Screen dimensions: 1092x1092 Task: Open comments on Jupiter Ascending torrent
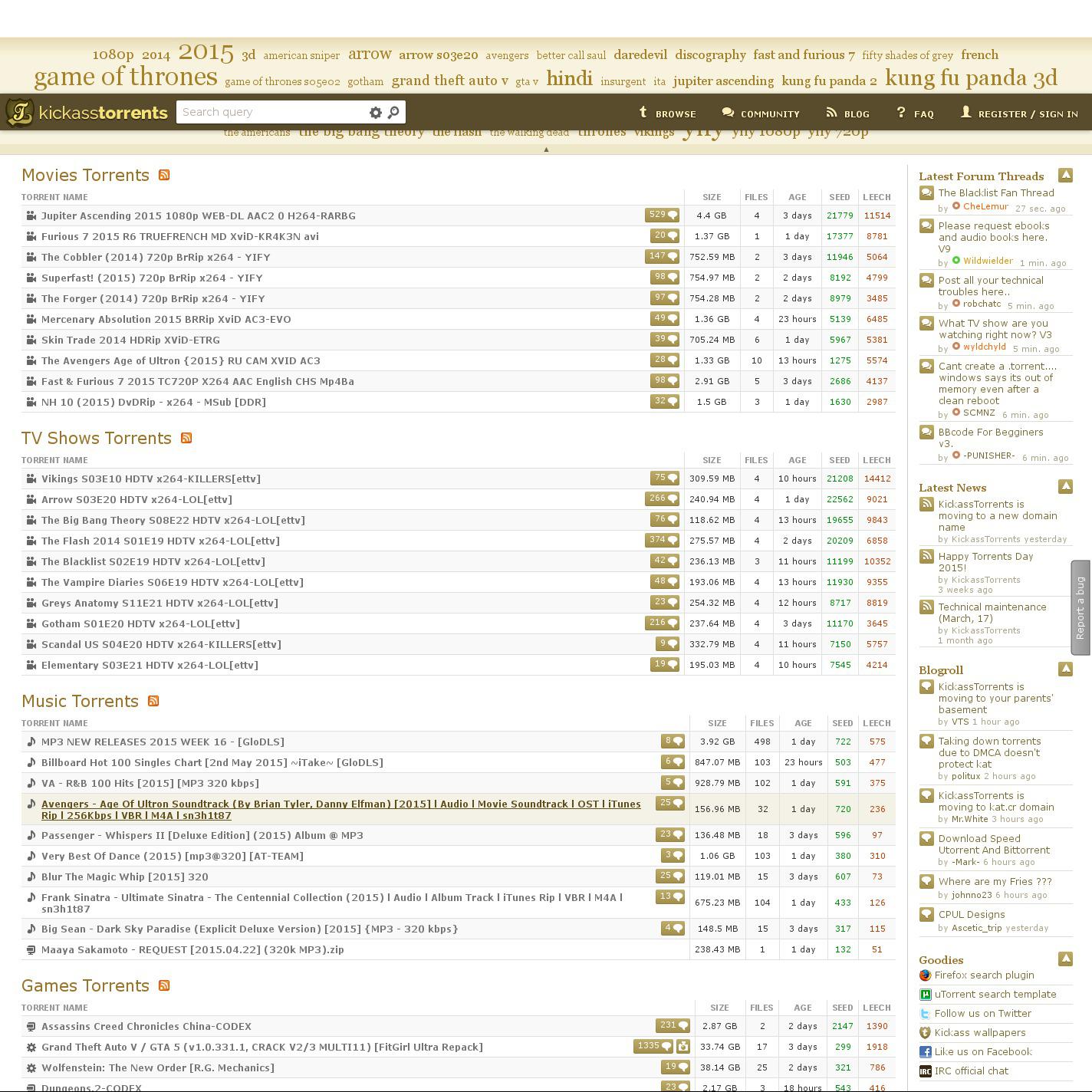[662, 215]
